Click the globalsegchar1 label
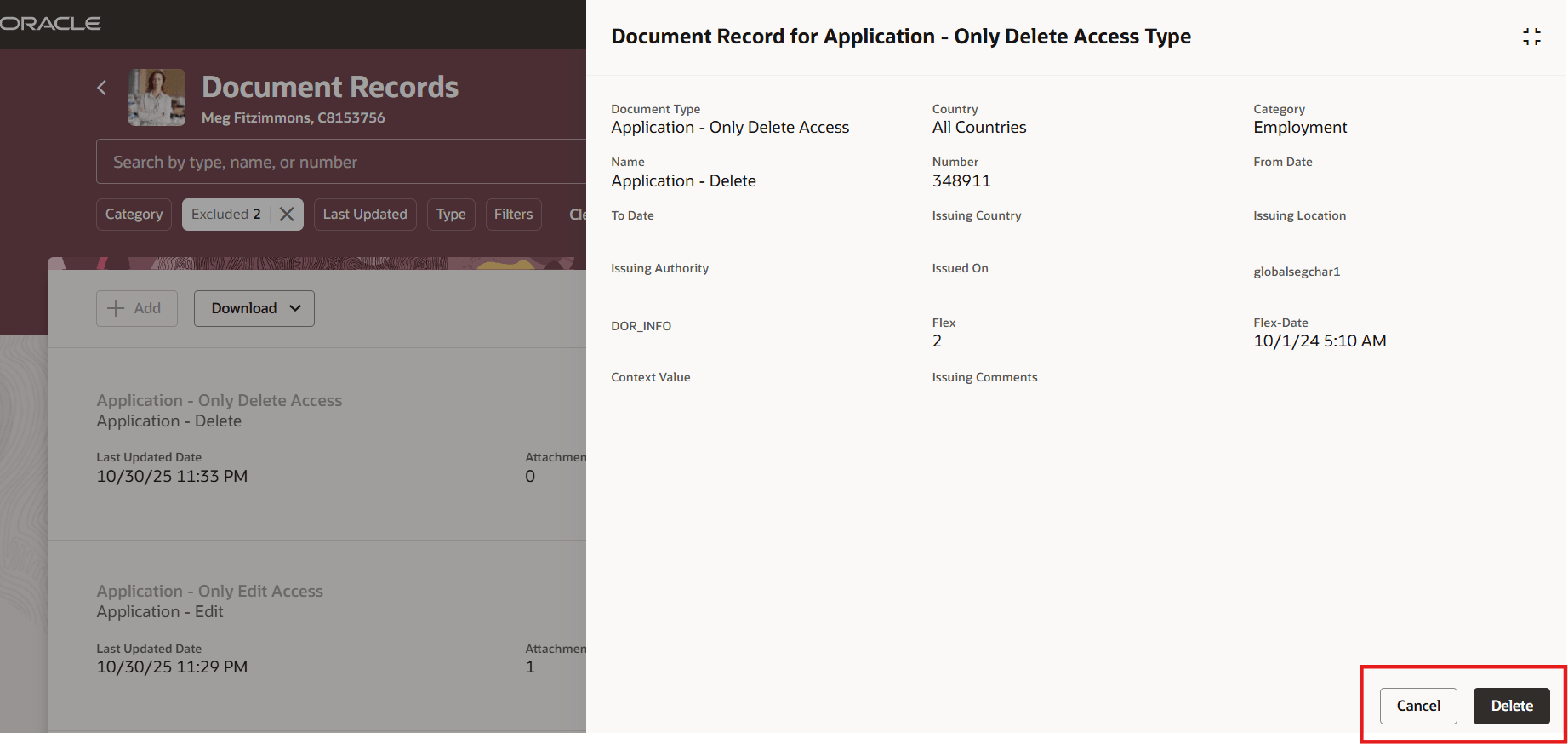The image size is (1568, 744). pos(1297,272)
